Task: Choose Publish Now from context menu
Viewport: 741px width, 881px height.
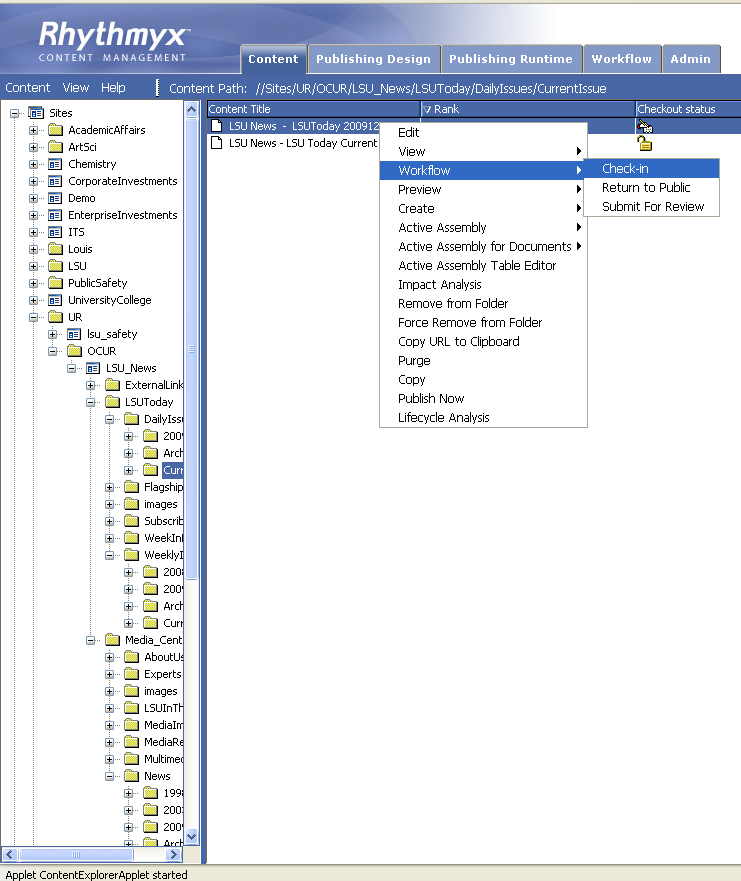Action: pyautogui.click(x=483, y=398)
